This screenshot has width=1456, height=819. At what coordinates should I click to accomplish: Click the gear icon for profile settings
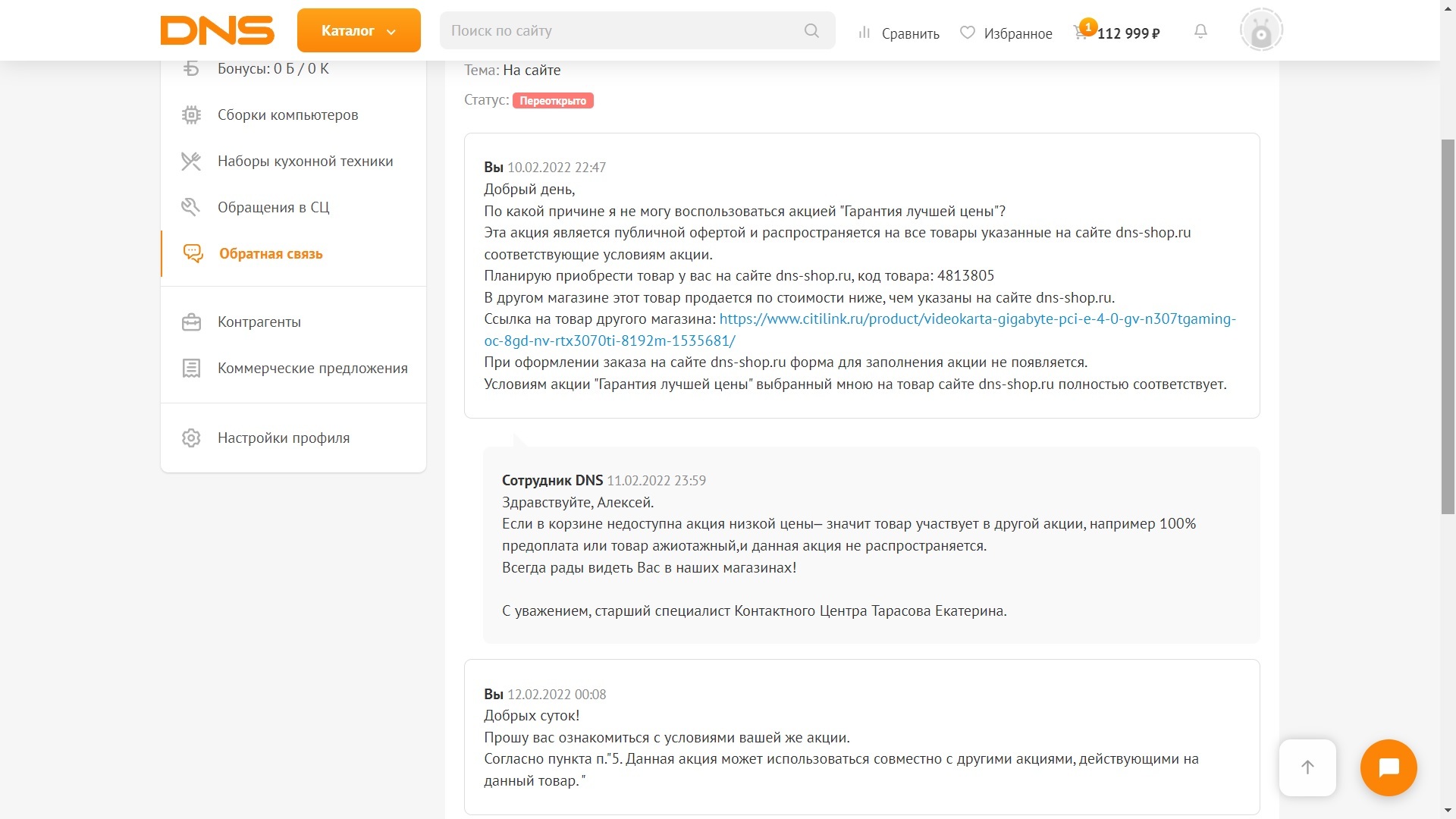coord(191,438)
